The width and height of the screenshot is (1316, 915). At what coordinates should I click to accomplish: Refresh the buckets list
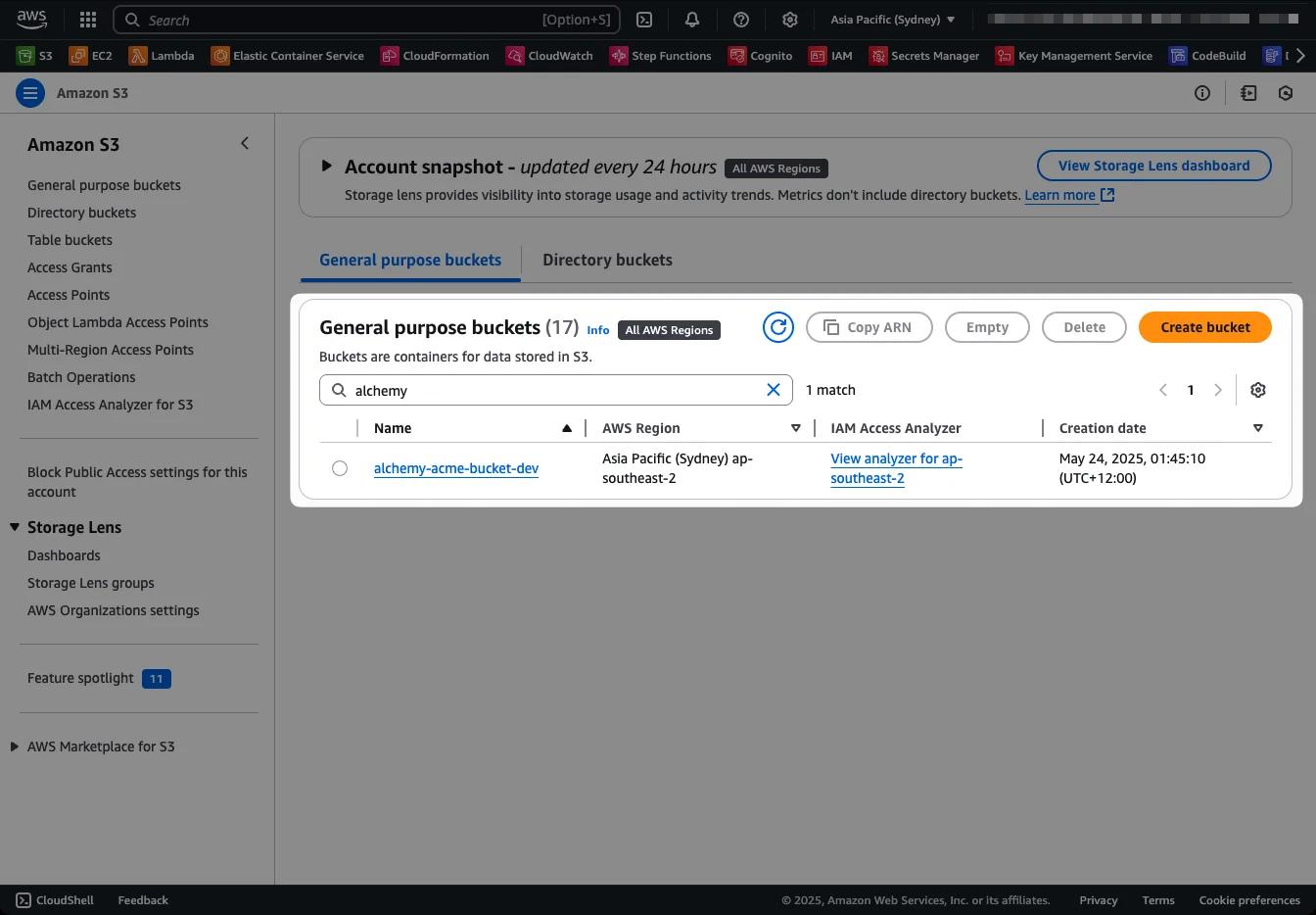pos(778,327)
